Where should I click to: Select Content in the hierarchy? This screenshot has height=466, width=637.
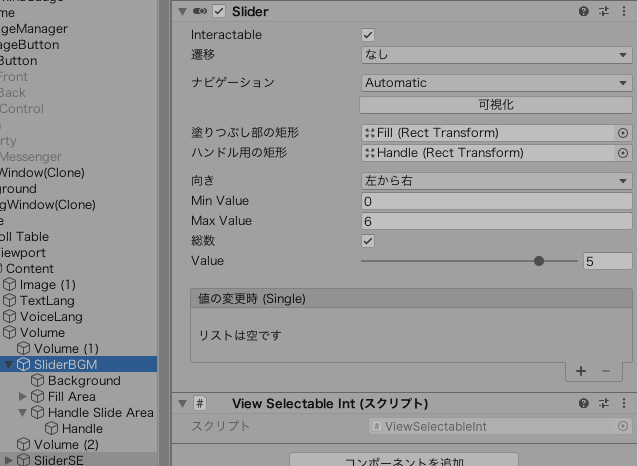click(30, 269)
